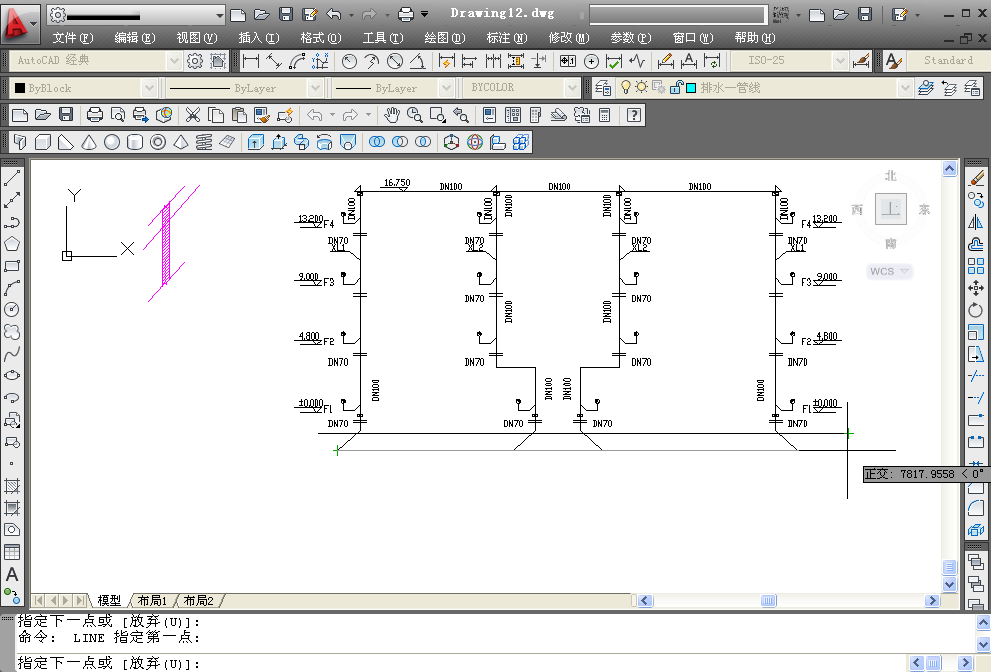Activate the Radius dimension tool
This screenshot has width=991, height=672.
tap(349, 61)
